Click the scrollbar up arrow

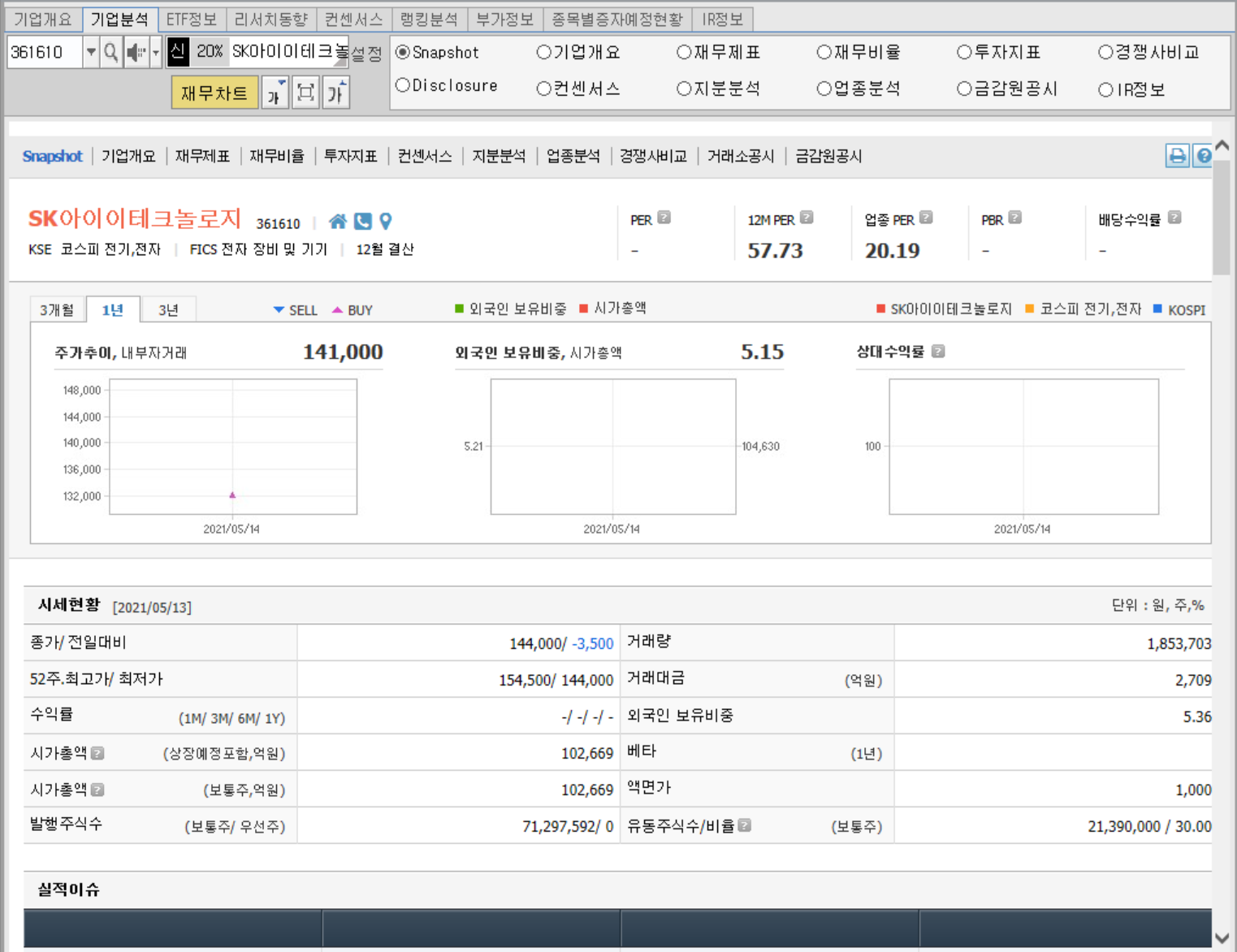[x=1222, y=145]
